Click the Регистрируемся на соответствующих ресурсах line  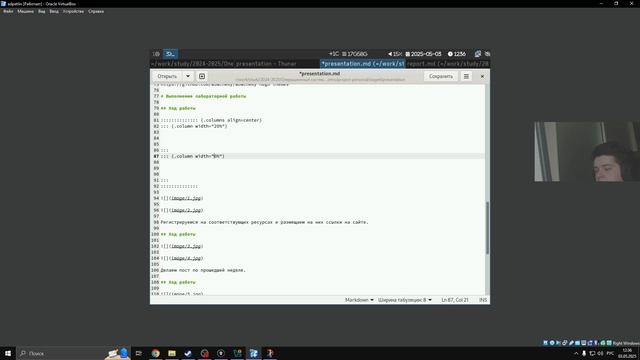tap(264, 222)
